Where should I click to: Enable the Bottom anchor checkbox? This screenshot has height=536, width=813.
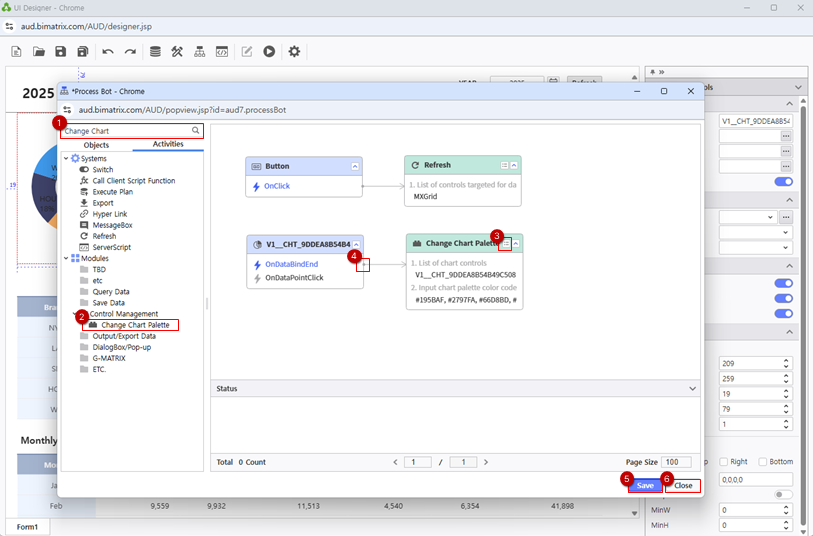(x=763, y=462)
